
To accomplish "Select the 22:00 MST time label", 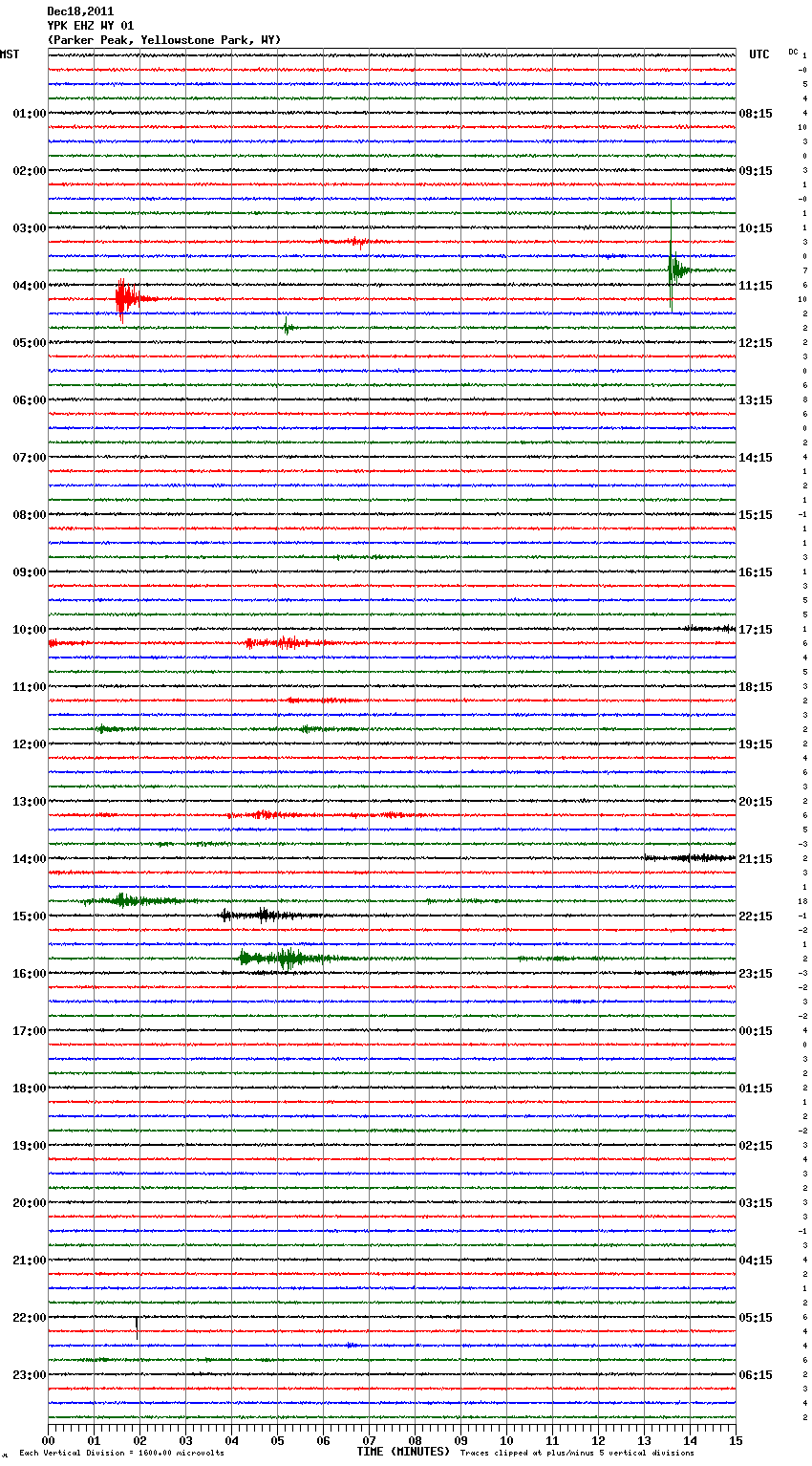I will [29, 1318].
